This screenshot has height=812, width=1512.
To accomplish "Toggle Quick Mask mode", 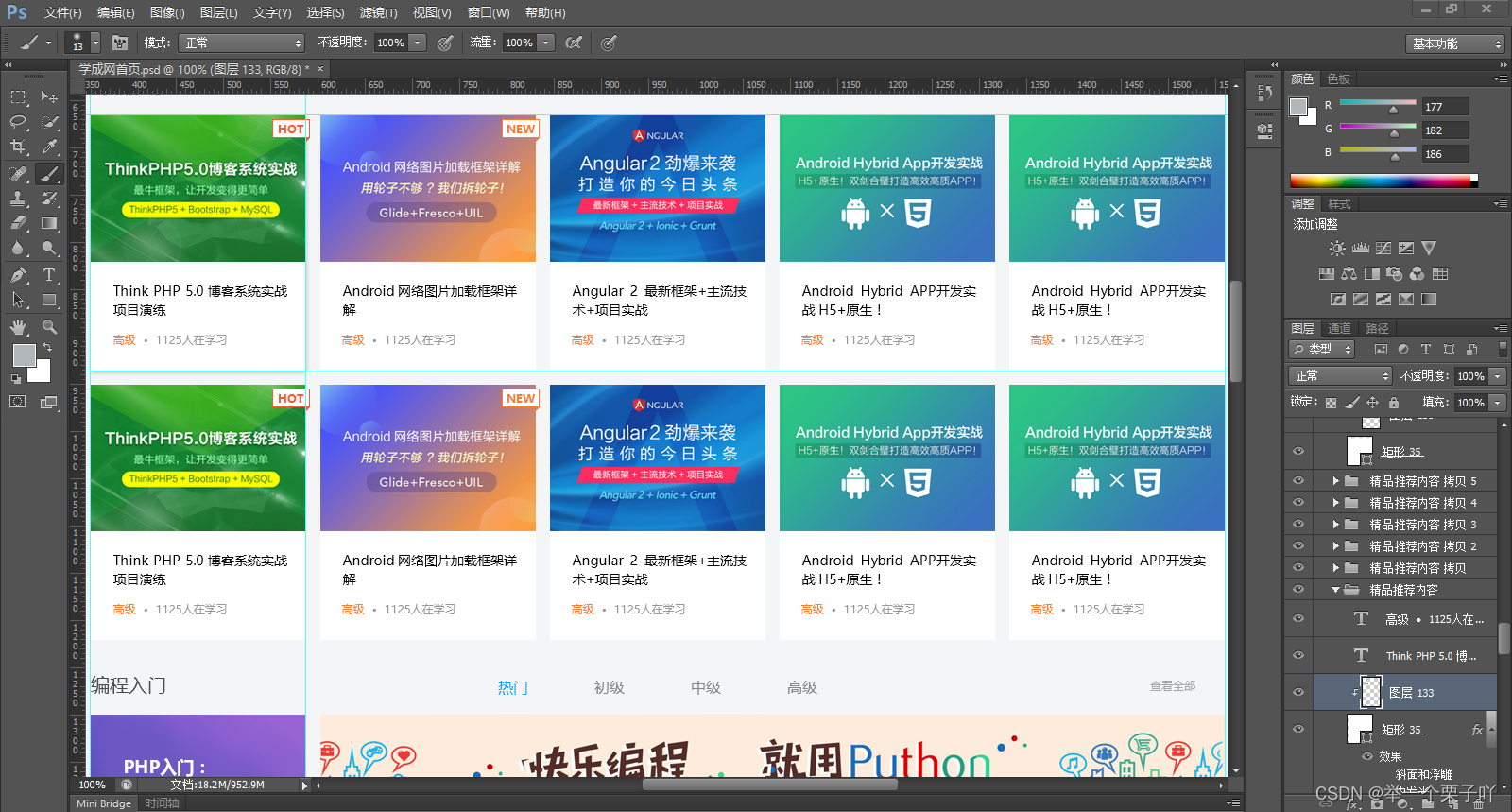I will [x=18, y=402].
